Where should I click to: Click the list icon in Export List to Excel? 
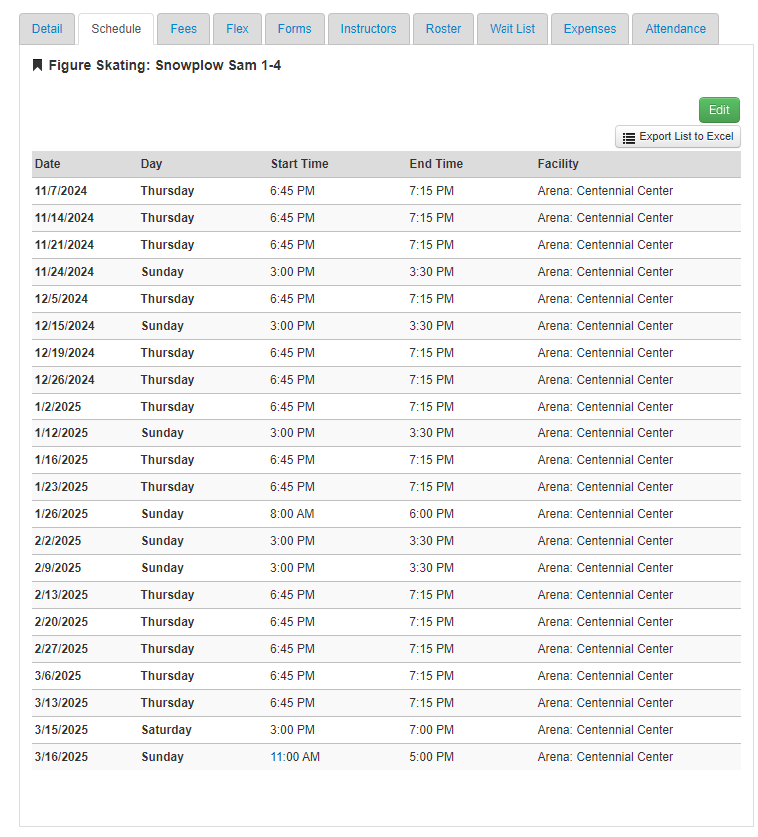629,137
